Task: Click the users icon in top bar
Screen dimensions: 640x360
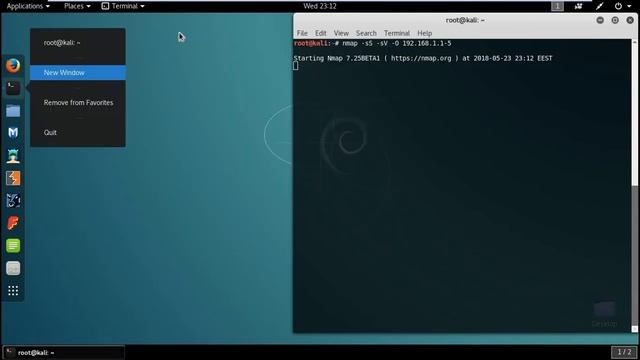Action: point(578,6)
